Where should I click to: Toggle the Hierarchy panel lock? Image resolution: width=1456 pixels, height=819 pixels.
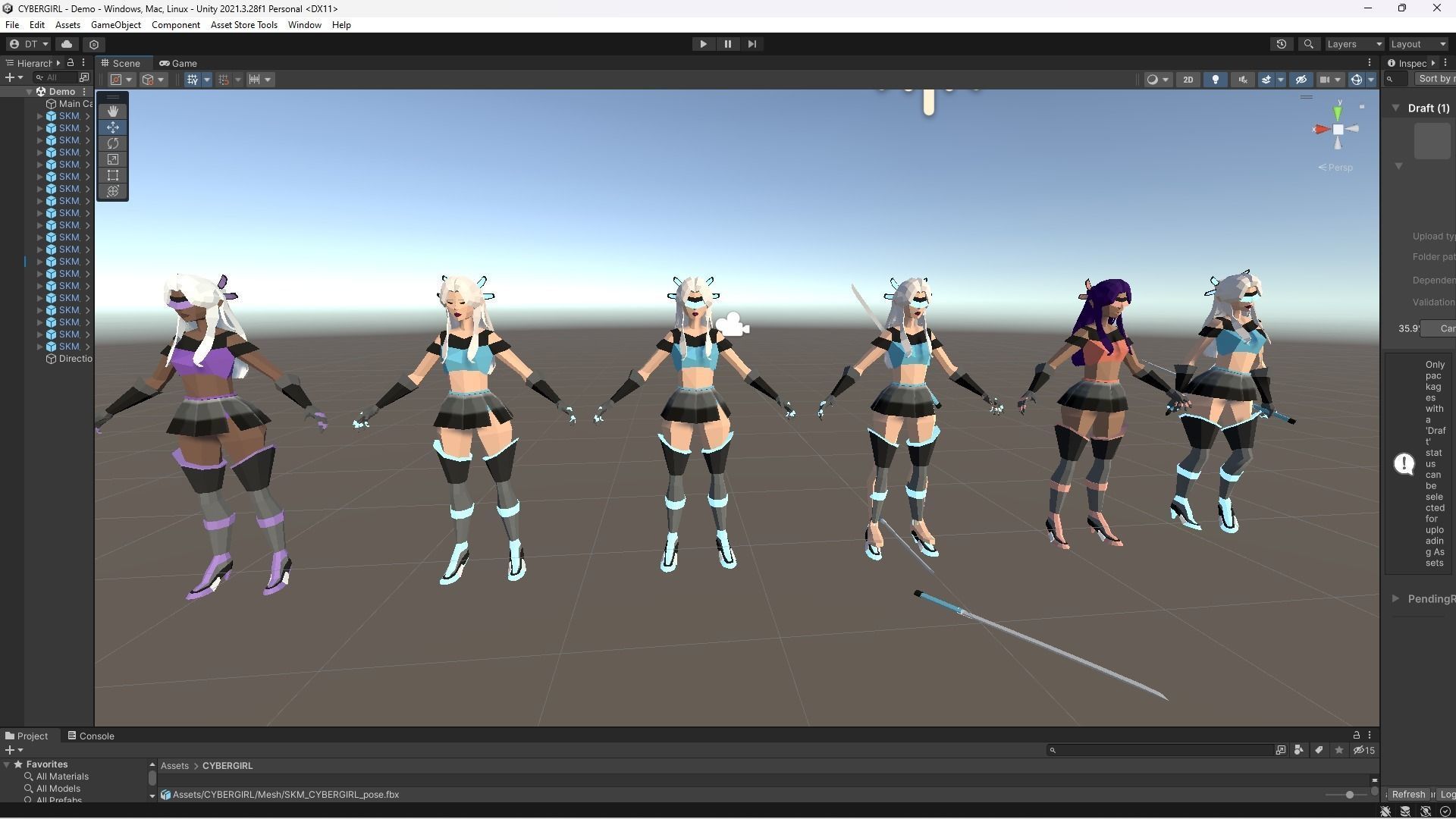71,63
